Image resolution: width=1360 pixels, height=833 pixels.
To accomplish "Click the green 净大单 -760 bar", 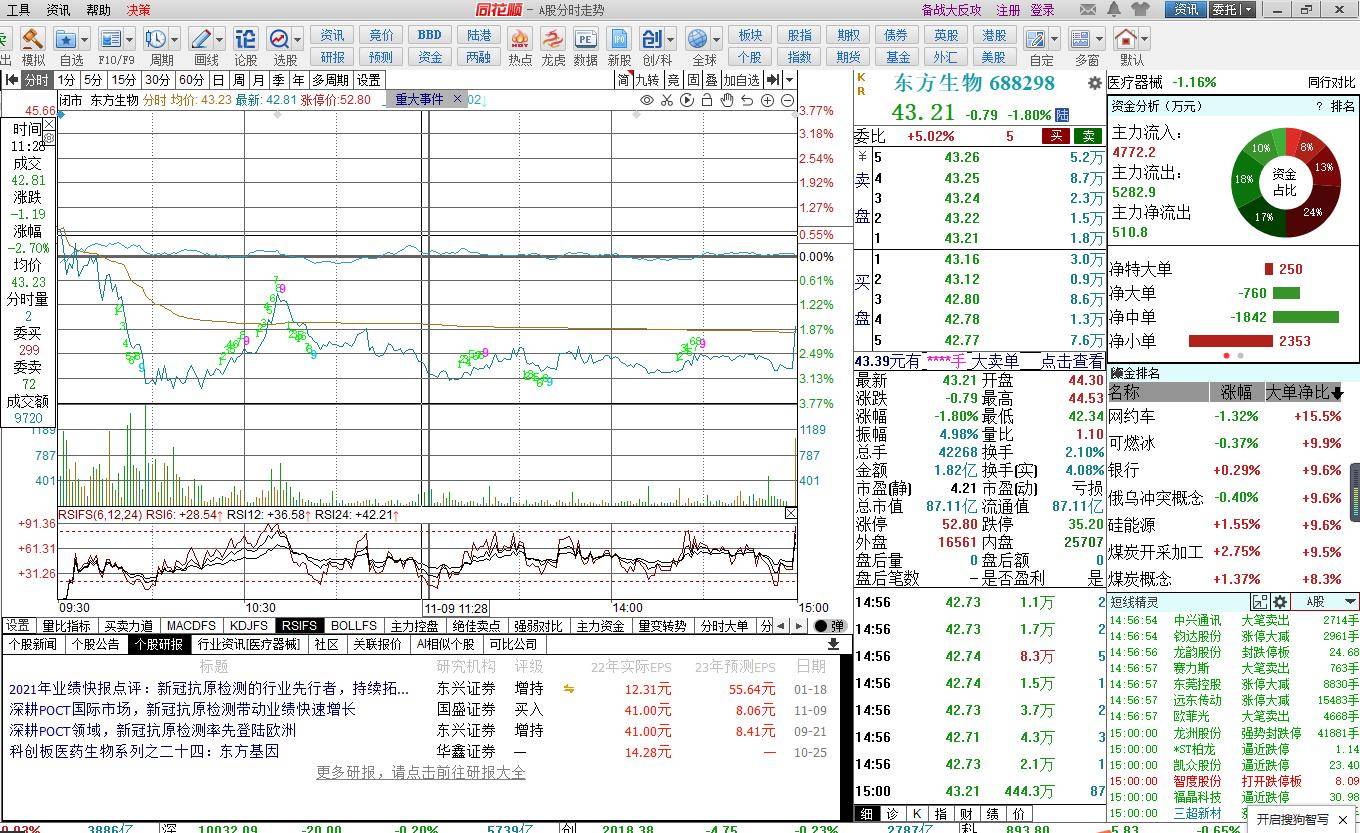I will pos(1286,293).
